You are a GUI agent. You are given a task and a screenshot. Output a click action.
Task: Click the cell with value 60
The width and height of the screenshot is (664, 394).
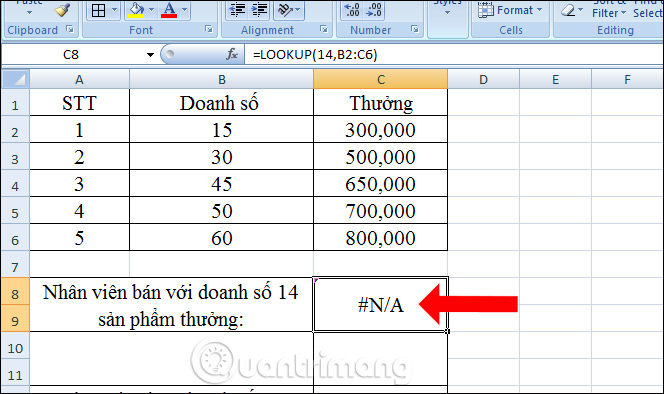[221, 237]
